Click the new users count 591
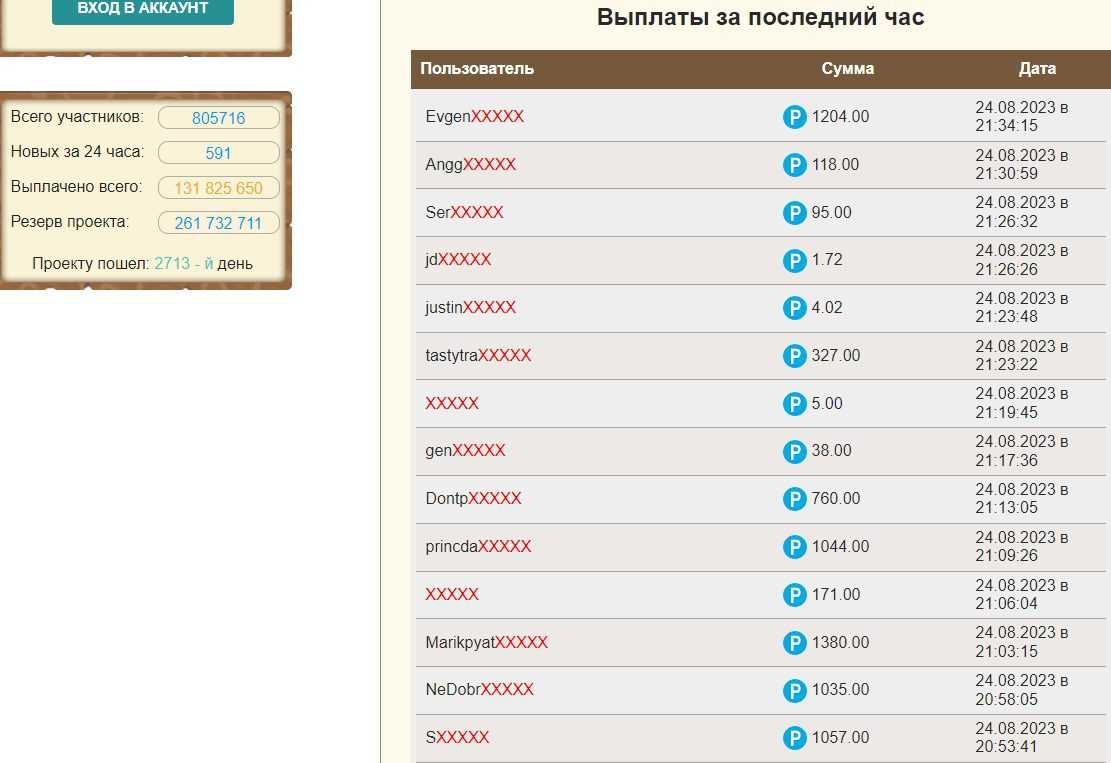This screenshot has width=1111, height=763. (218, 153)
